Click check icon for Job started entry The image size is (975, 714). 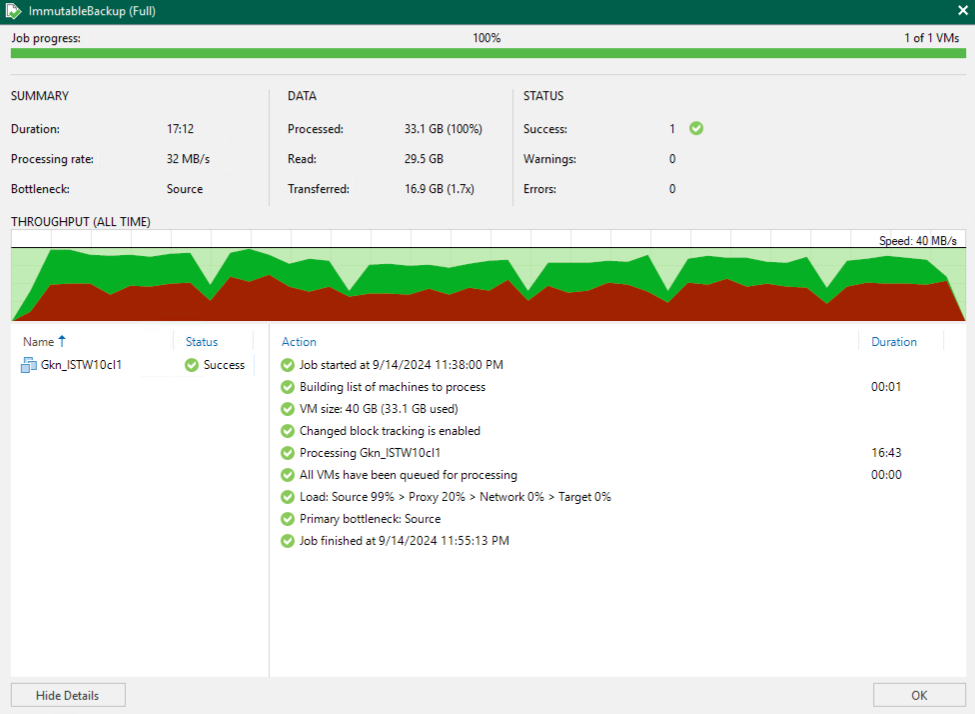(287, 365)
